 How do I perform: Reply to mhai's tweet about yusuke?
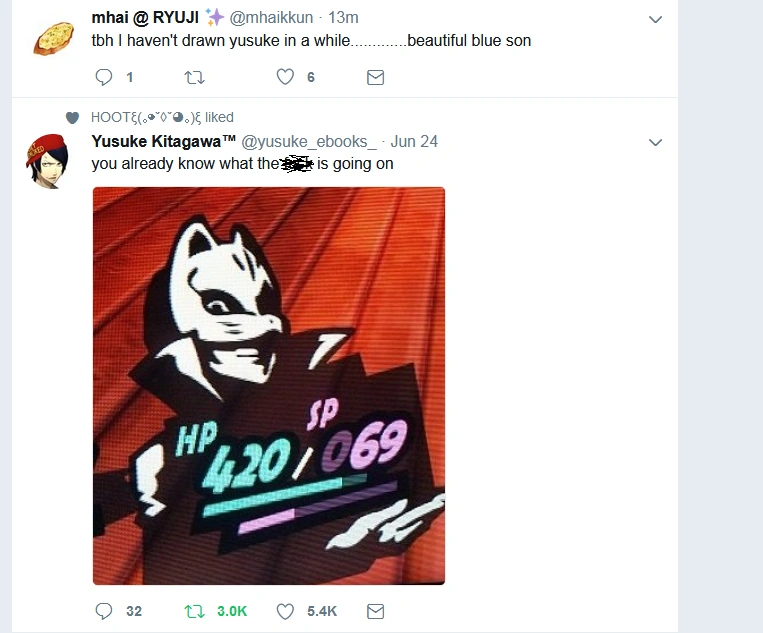pos(104,77)
